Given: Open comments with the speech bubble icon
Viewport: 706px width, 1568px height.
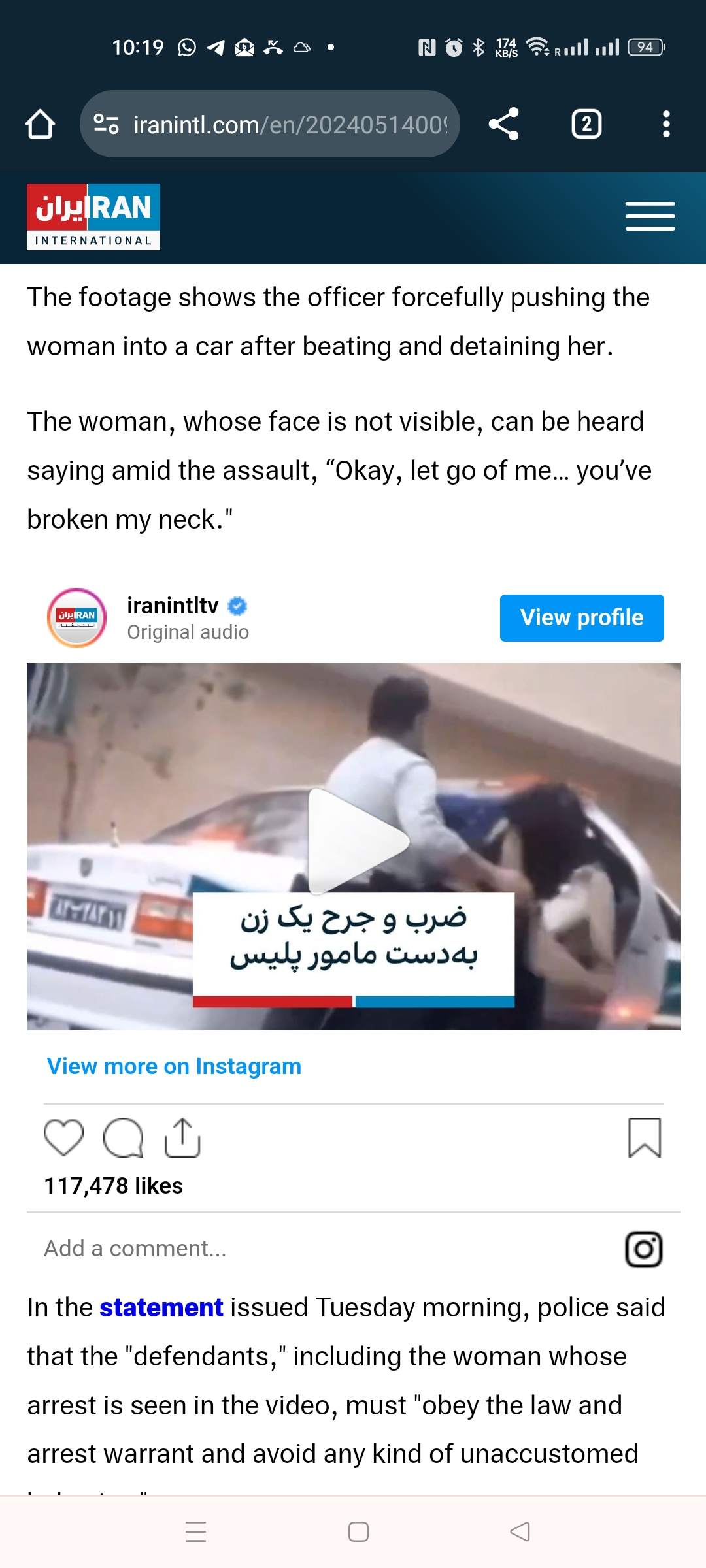Looking at the screenshot, I should (123, 1137).
